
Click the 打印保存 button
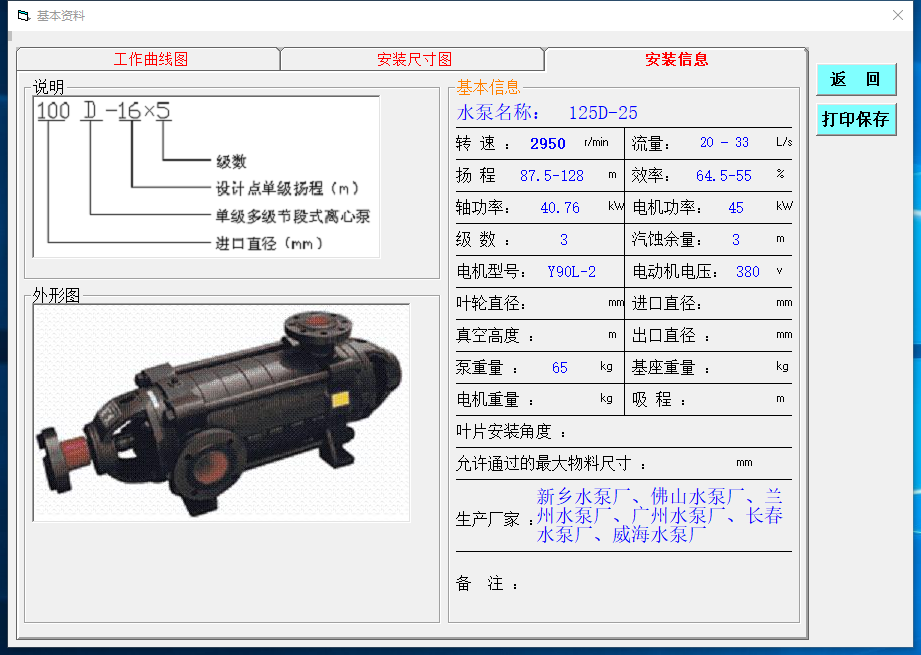(x=856, y=119)
